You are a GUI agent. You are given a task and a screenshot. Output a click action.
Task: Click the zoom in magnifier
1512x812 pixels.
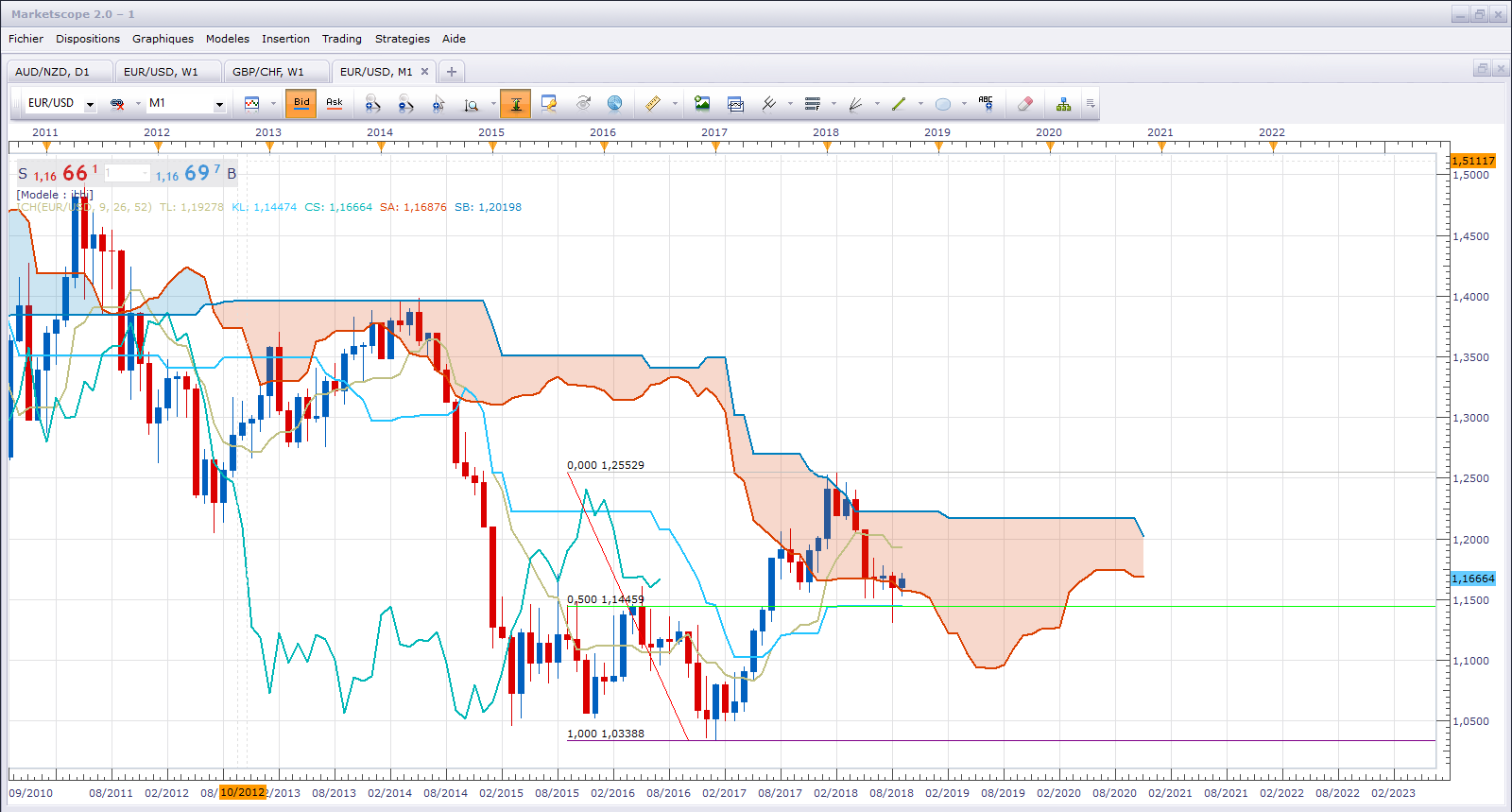coord(372,104)
